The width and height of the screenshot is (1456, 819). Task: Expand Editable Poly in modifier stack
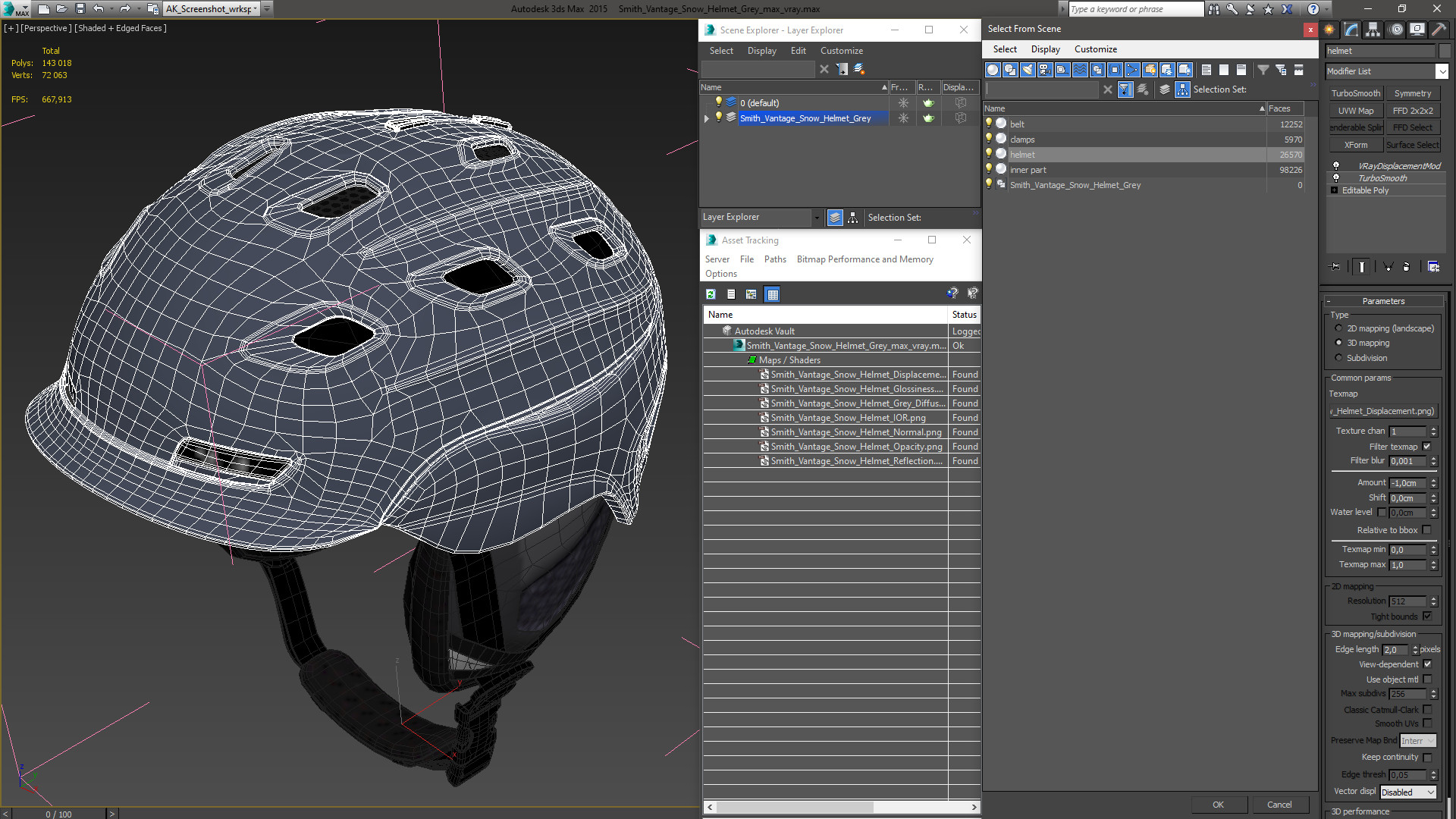[x=1334, y=190]
